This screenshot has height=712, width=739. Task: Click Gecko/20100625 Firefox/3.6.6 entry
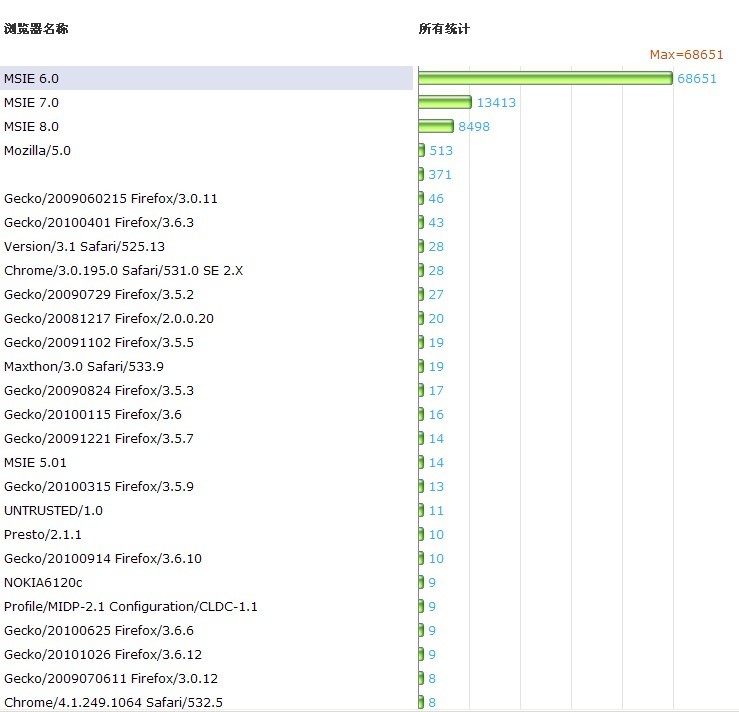[x=99, y=631]
